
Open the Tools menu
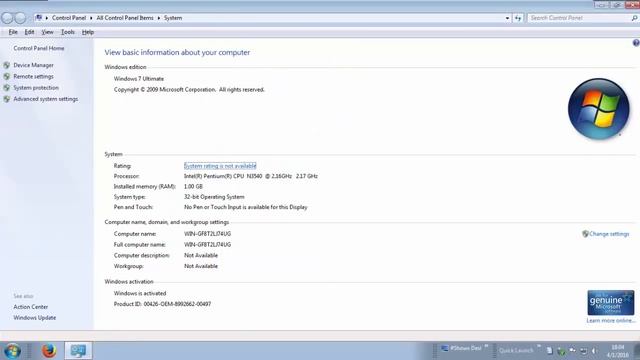[68, 32]
